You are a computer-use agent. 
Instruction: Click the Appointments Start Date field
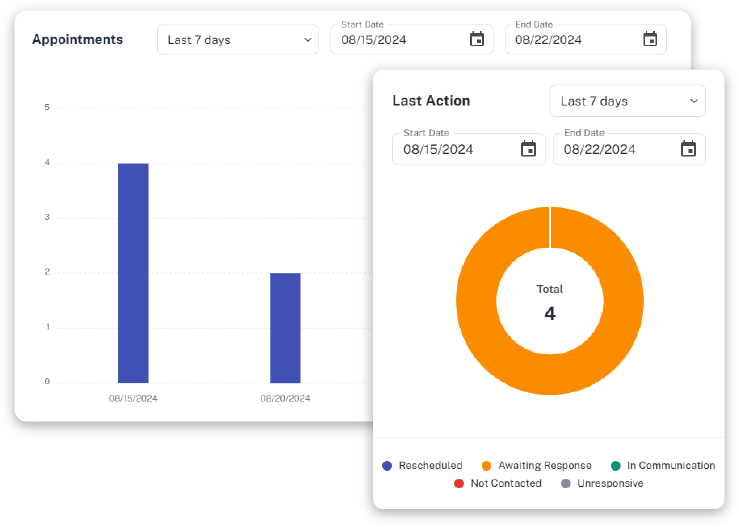pyautogui.click(x=400, y=40)
